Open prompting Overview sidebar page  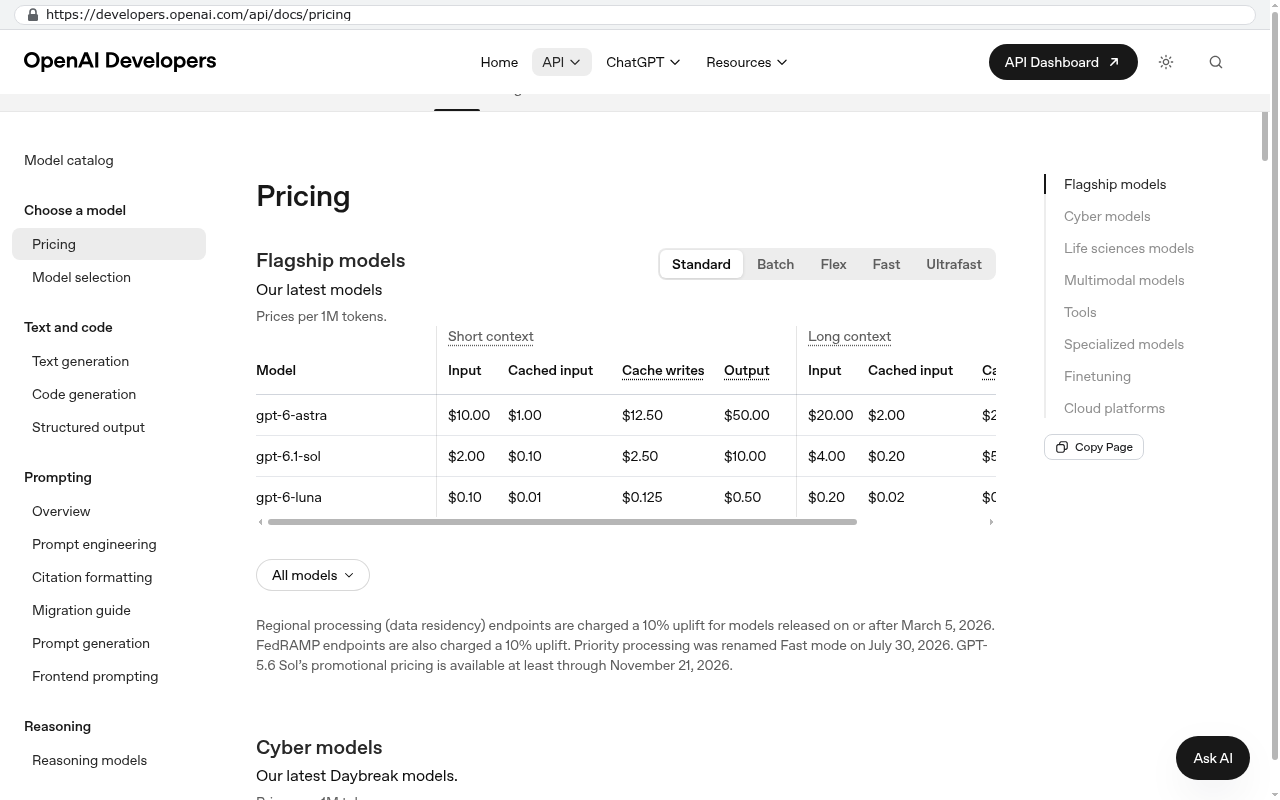(61, 511)
